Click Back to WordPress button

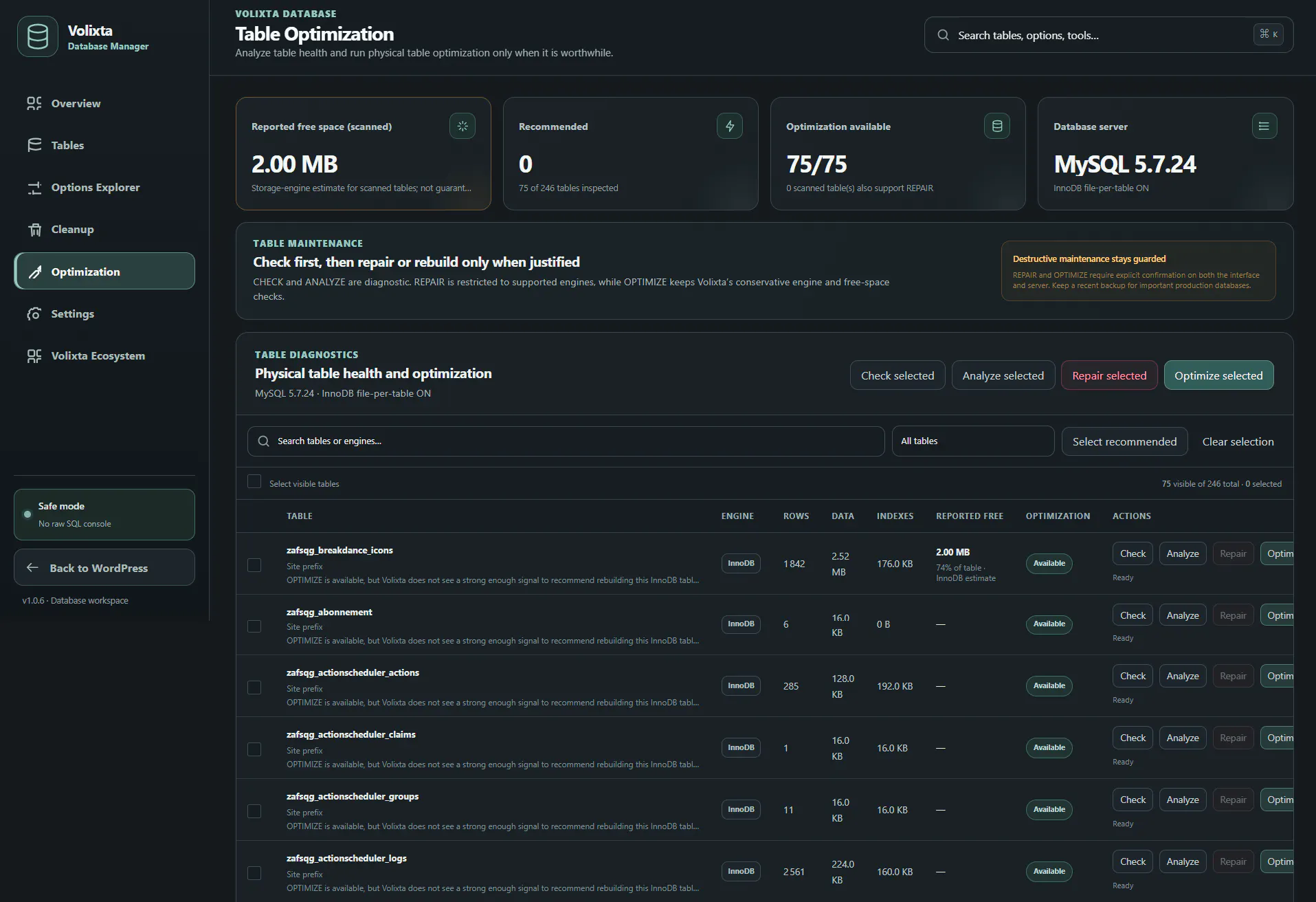pos(104,568)
